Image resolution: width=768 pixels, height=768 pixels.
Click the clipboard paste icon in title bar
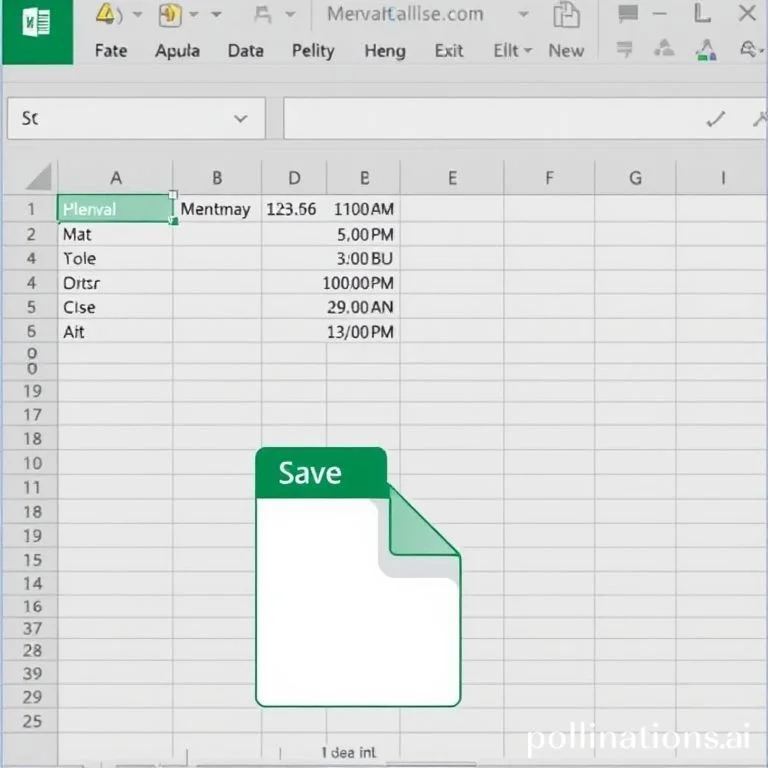pos(567,15)
